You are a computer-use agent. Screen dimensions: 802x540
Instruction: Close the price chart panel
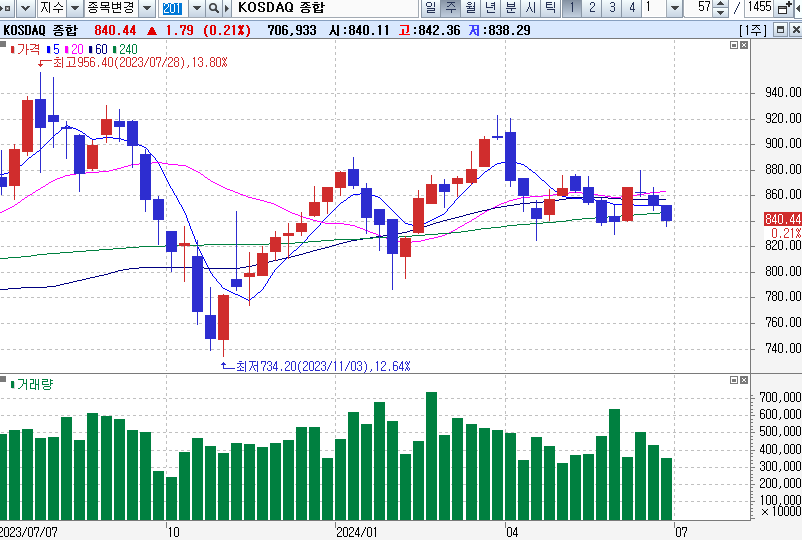click(744, 46)
